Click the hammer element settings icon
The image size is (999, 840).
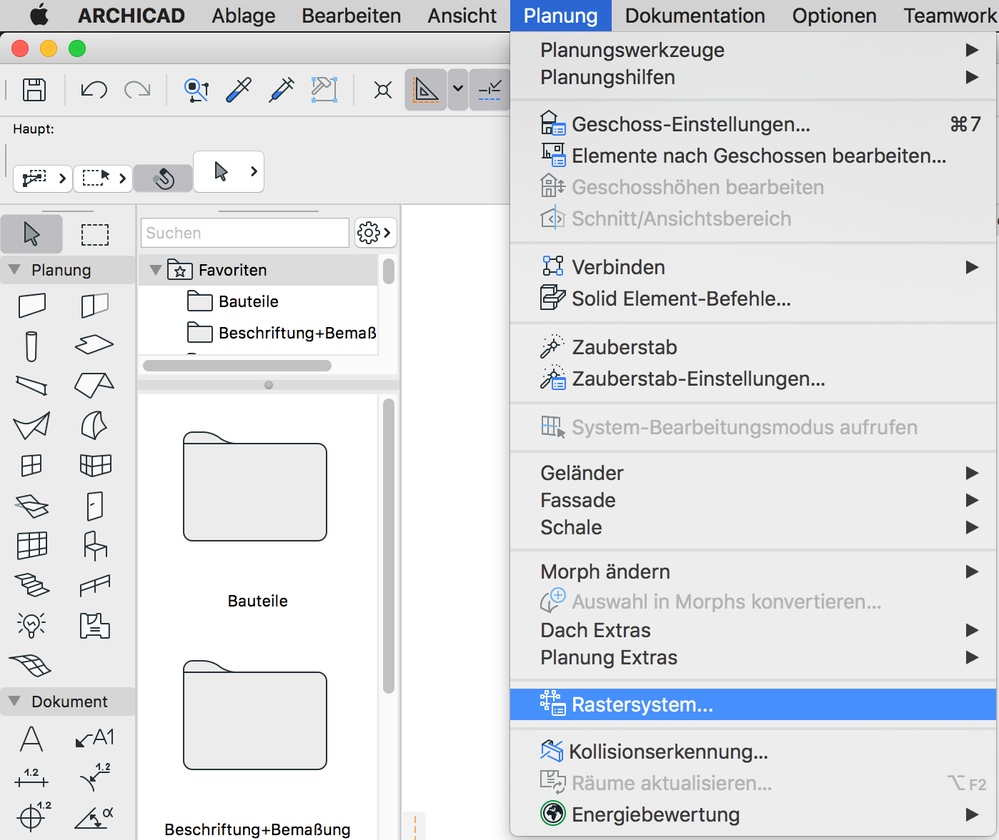[324, 90]
